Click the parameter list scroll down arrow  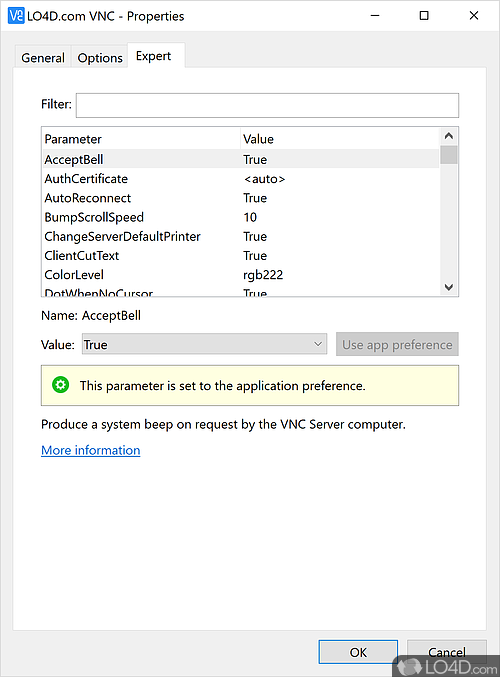click(x=449, y=287)
